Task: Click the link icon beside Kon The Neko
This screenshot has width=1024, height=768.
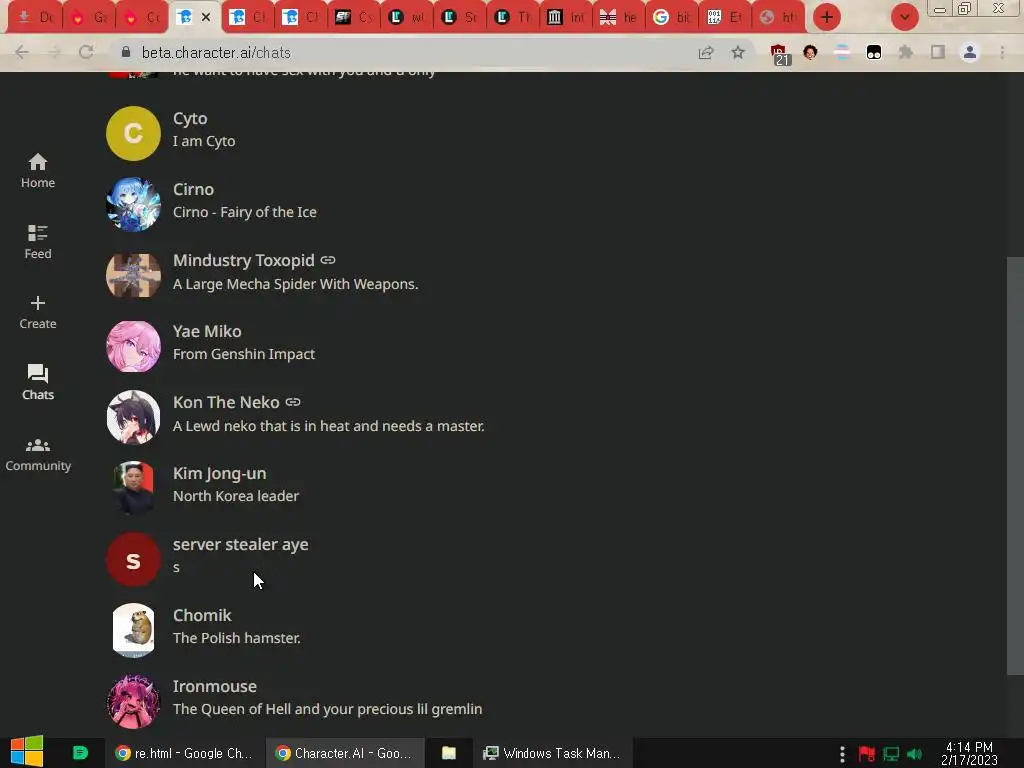Action: (x=293, y=402)
